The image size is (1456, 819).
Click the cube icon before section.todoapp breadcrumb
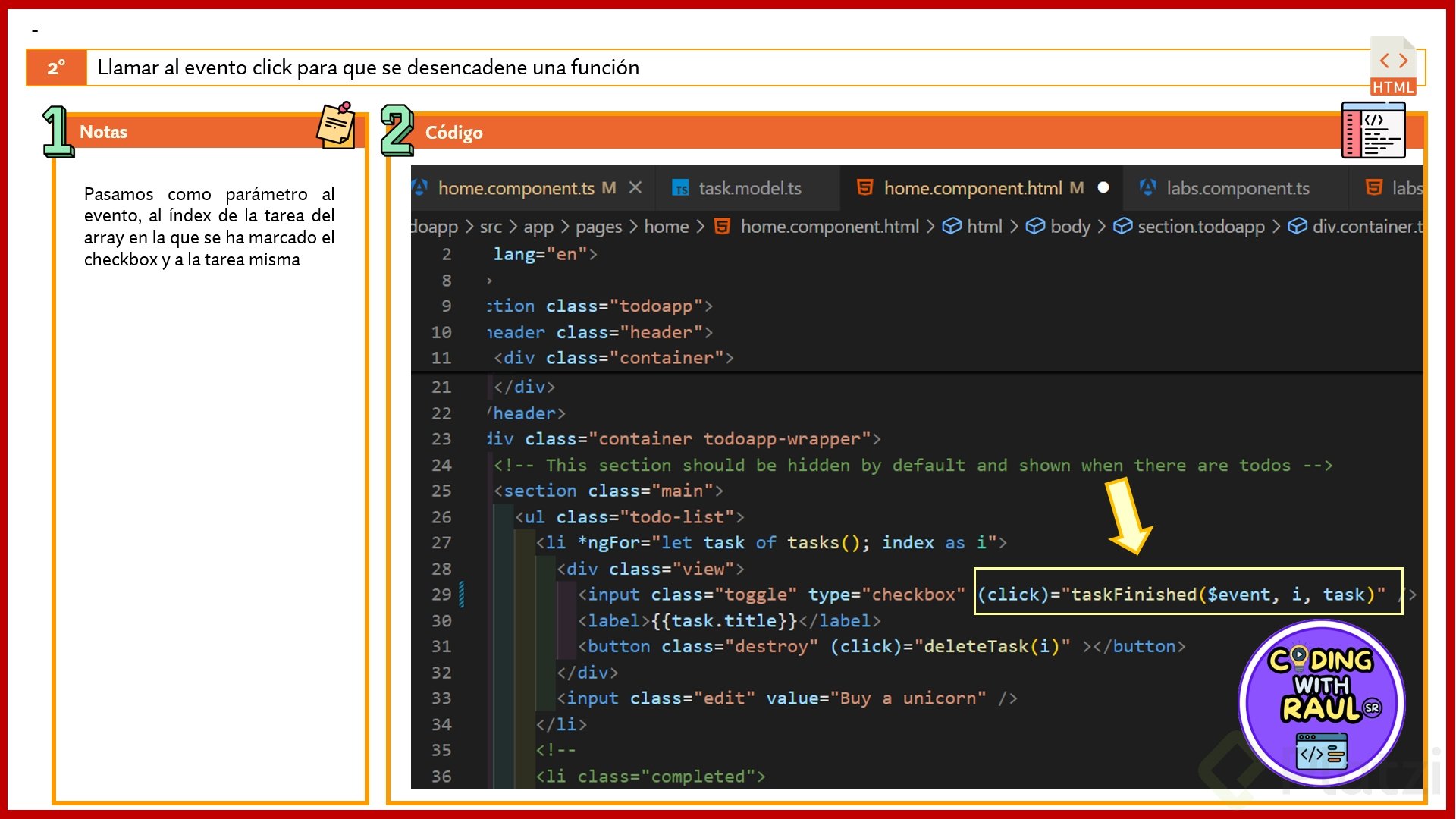(1122, 227)
